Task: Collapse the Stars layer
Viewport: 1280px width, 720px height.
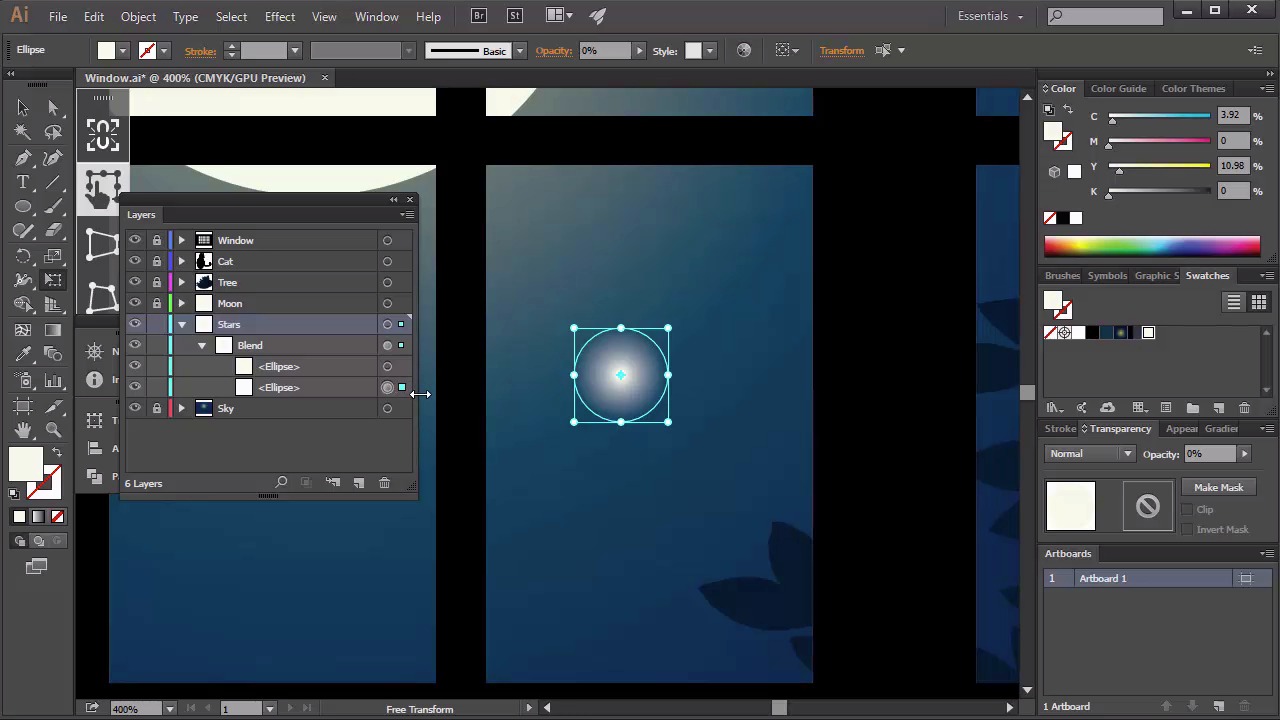Action: (181, 324)
